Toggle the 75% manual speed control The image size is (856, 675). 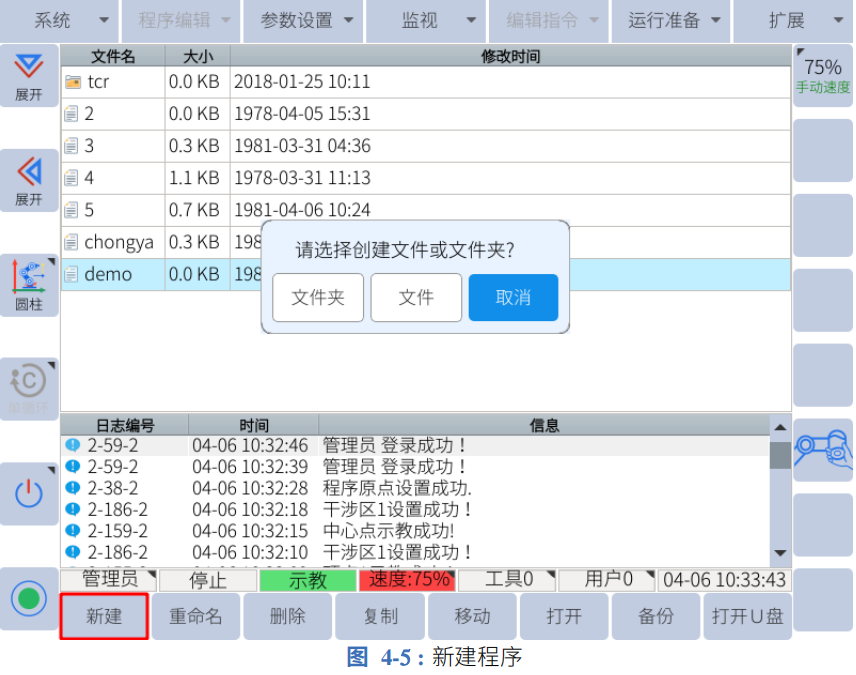(823, 74)
